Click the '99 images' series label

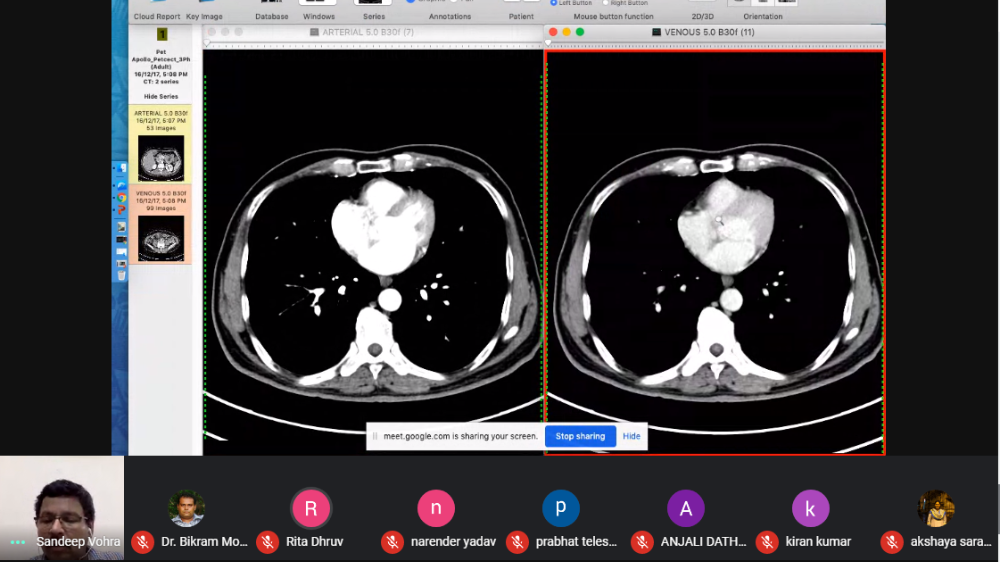(x=161, y=209)
